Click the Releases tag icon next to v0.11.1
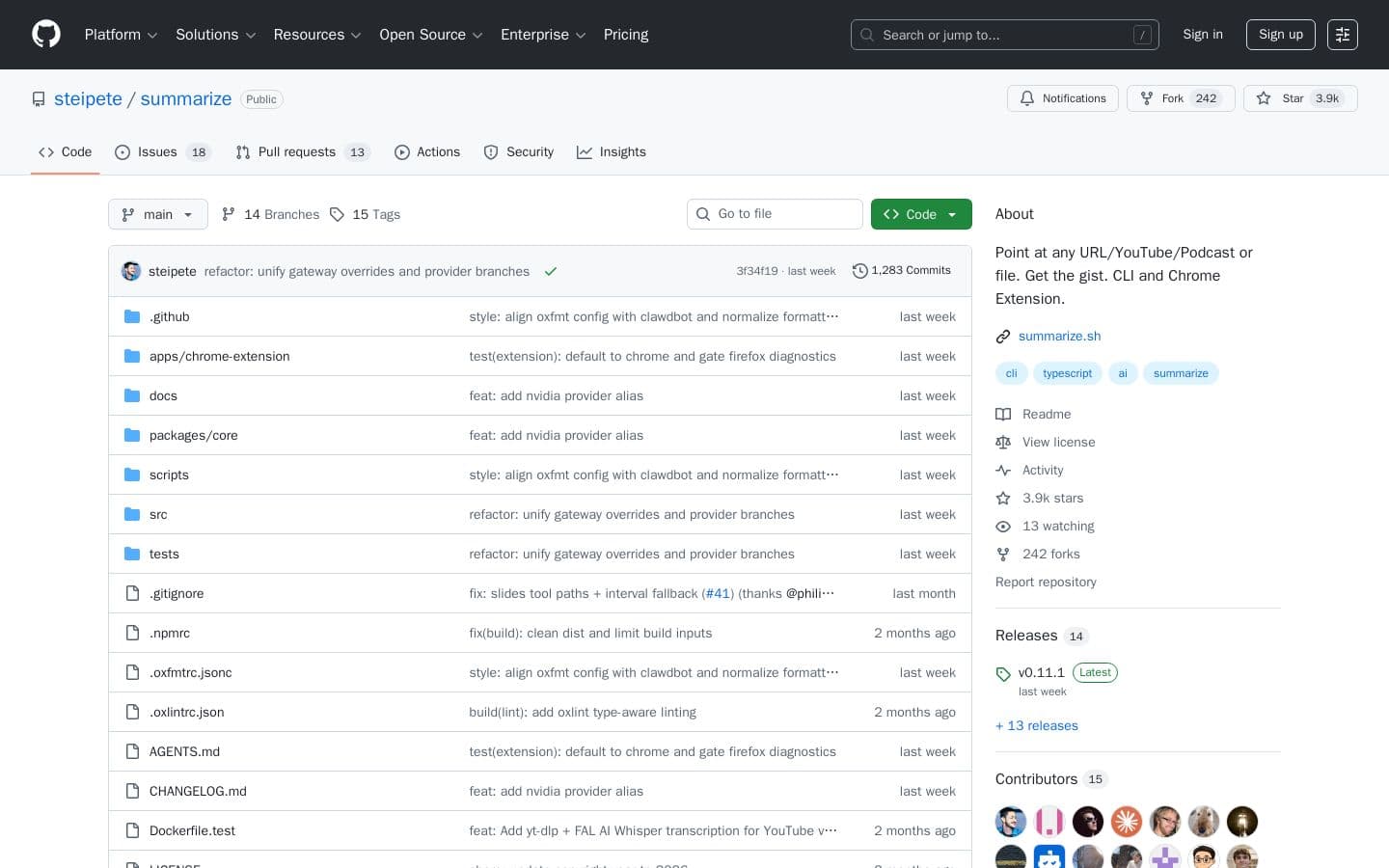The image size is (1389, 868). coord(1003,672)
